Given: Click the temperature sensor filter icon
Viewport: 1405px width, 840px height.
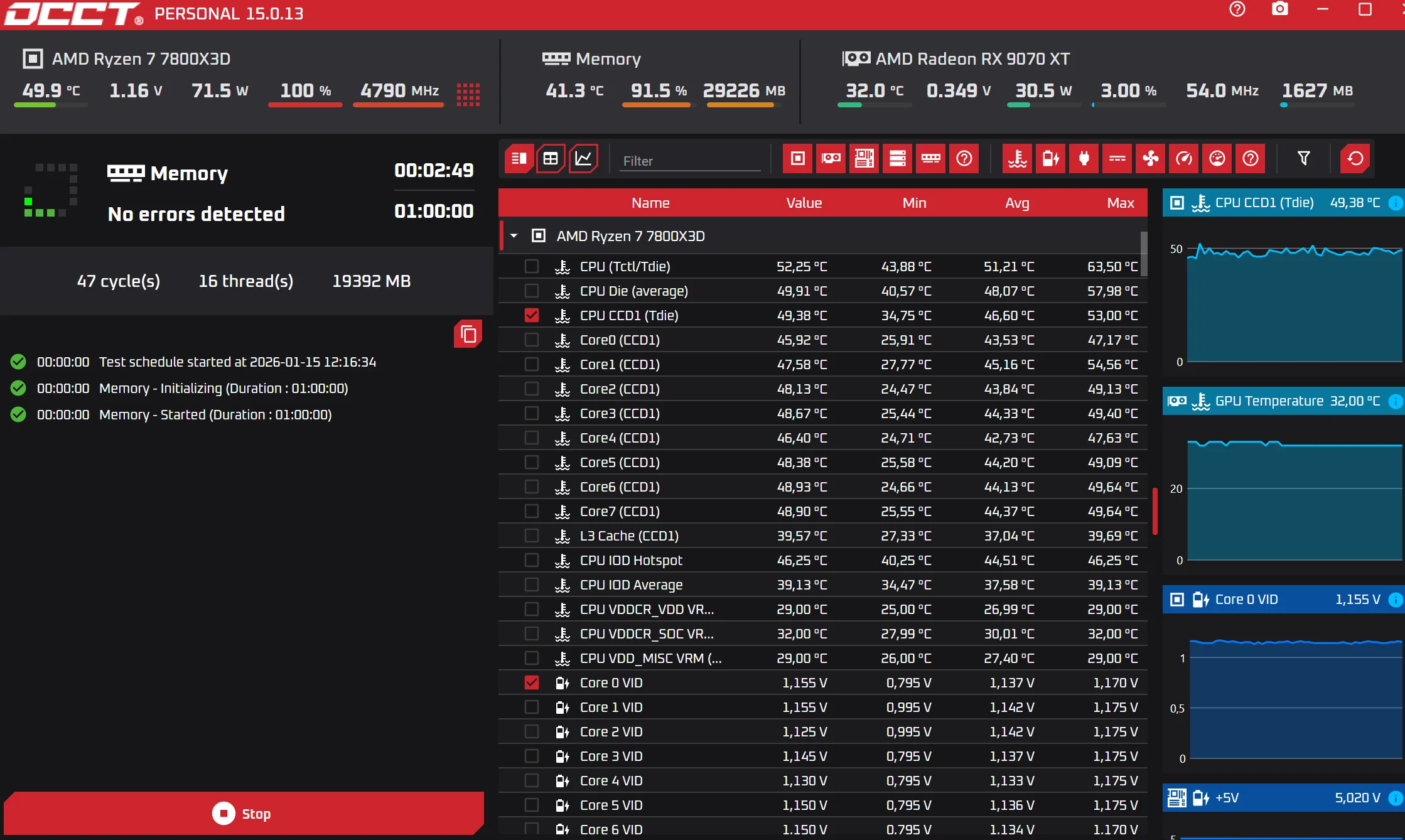Looking at the screenshot, I should (1018, 158).
